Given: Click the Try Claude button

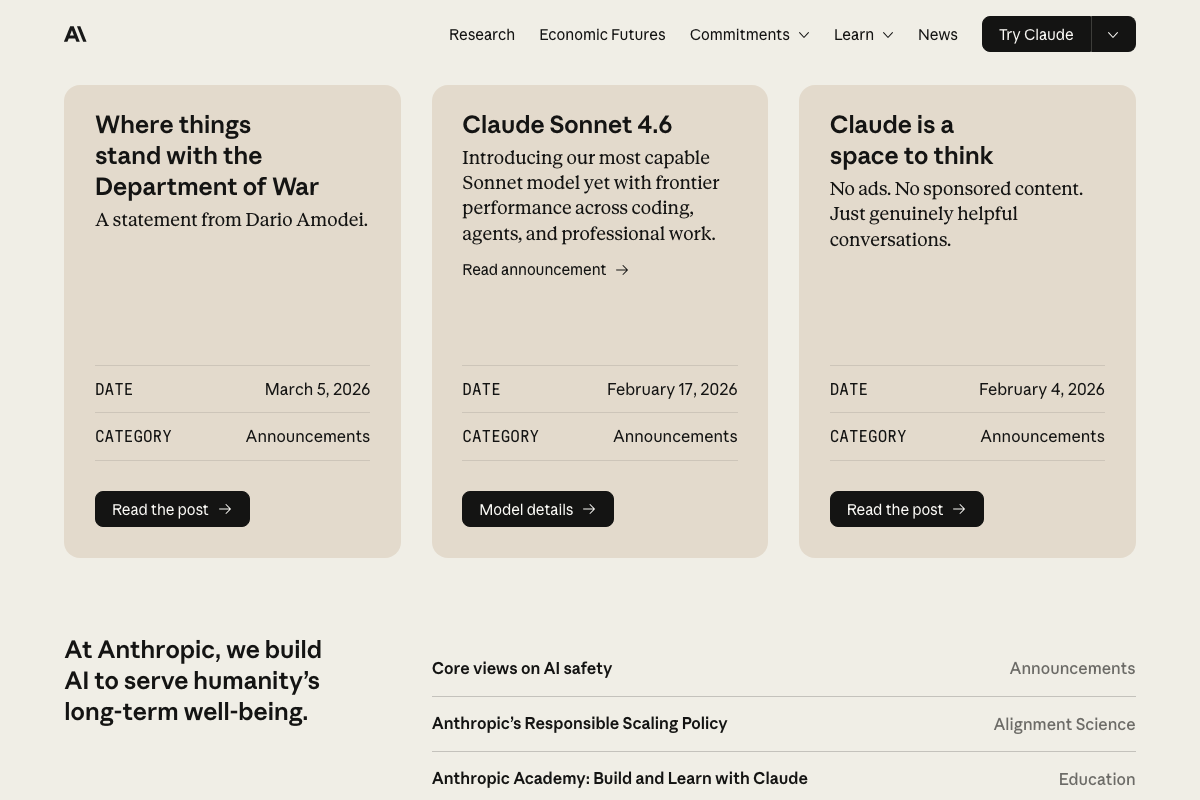Looking at the screenshot, I should click(1036, 34).
